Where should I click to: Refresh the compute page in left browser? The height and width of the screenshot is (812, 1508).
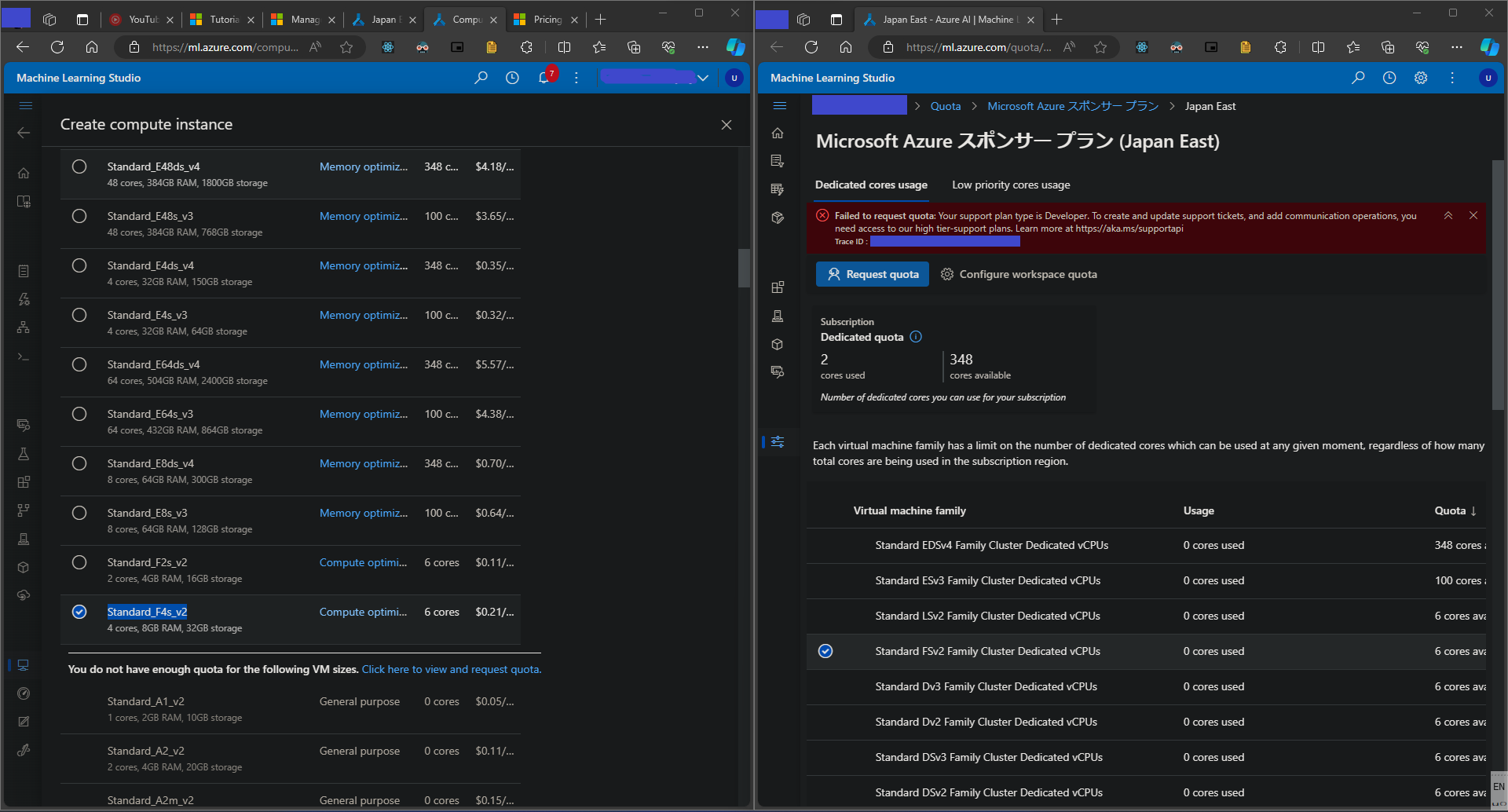57,47
